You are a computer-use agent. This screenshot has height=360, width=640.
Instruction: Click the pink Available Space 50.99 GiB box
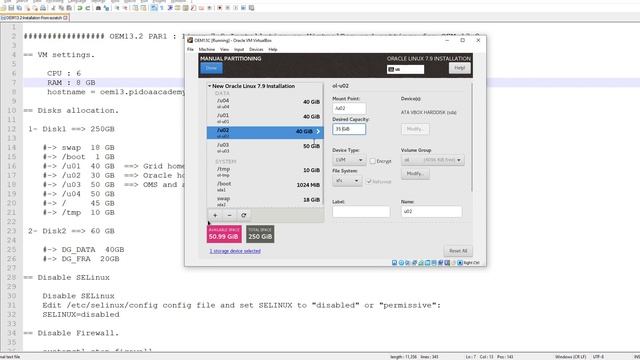(224, 234)
